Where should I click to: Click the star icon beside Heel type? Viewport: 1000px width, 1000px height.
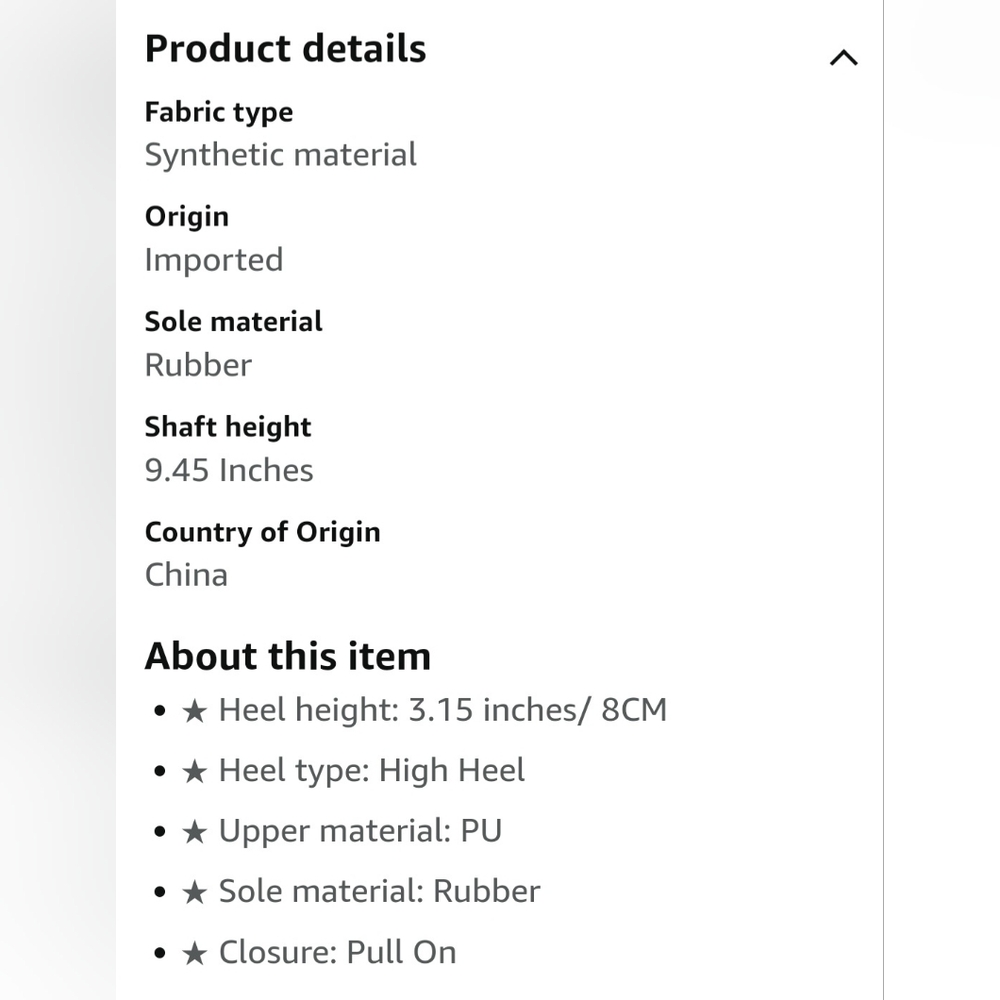195,772
